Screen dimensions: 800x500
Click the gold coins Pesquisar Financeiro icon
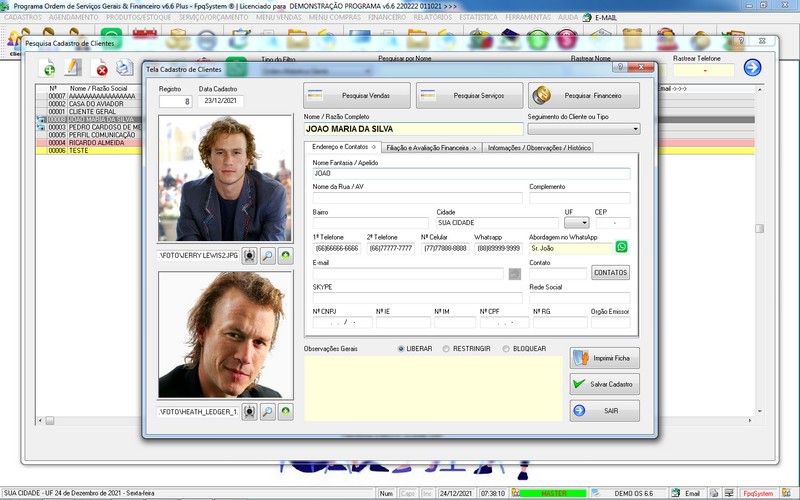pos(542,95)
